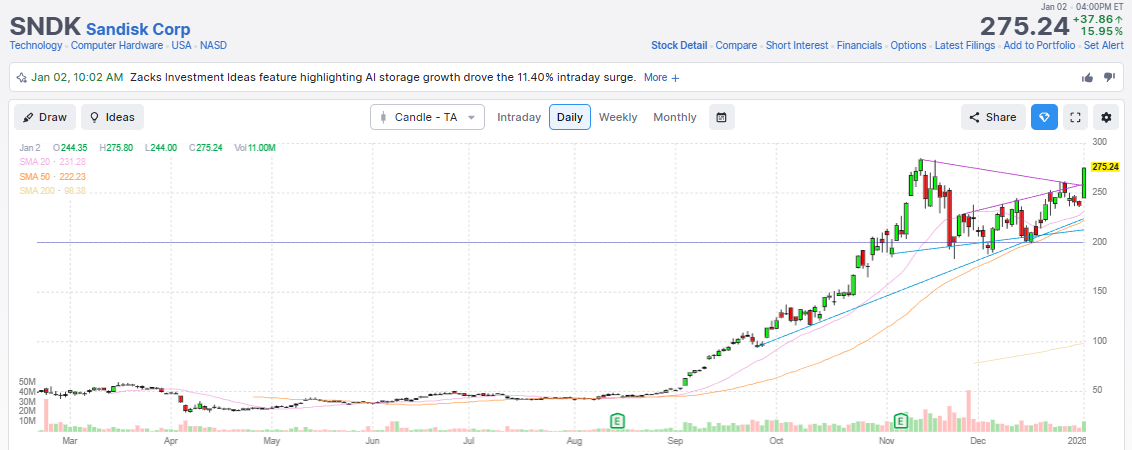This screenshot has height=450, width=1132.
Task: Switch to Monthly timeframe
Action: pyautogui.click(x=675, y=117)
